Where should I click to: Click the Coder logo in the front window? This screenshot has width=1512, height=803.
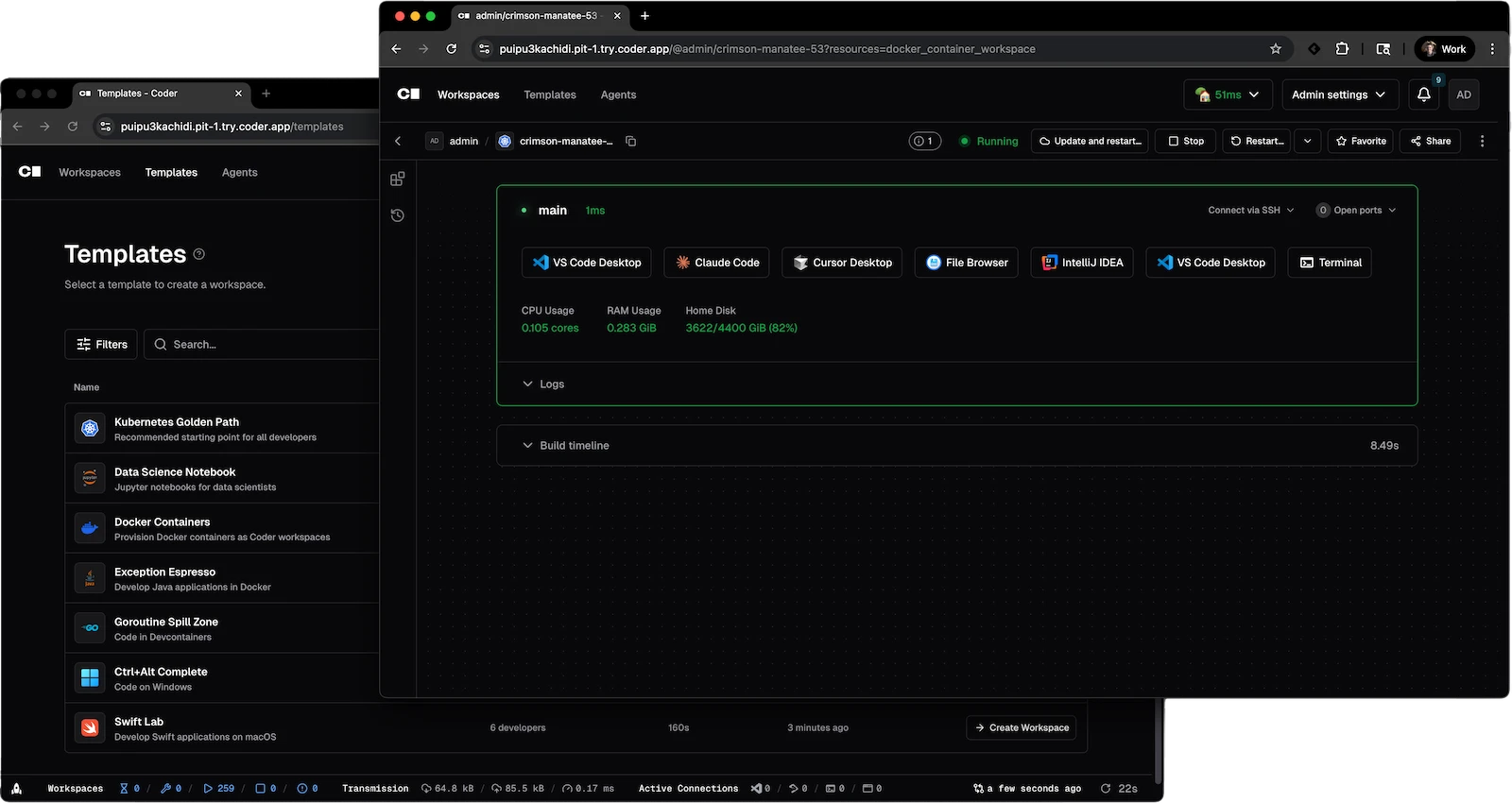408,94
